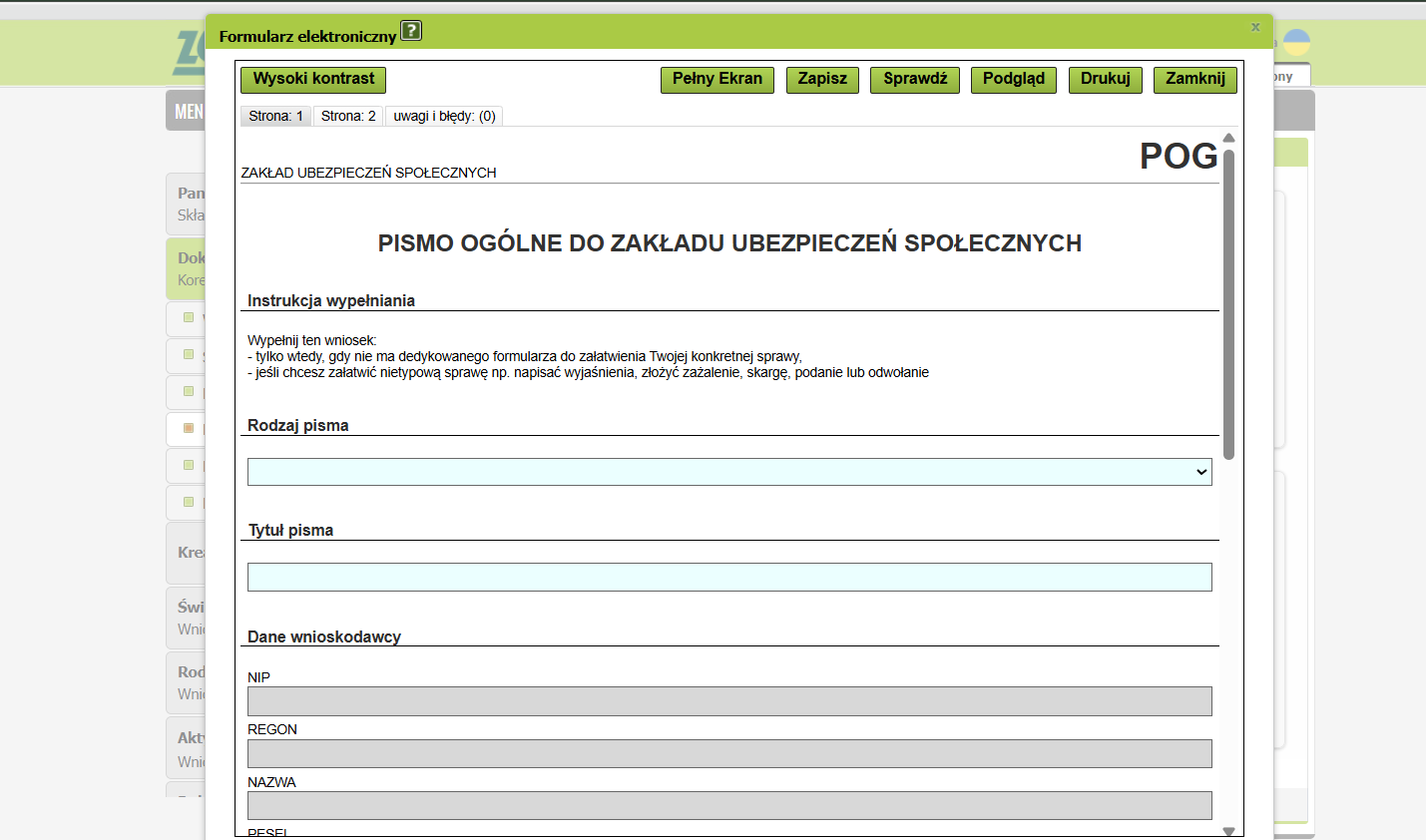
Task: Expand the Rodzaj pisma dropdown
Action: pos(729,472)
